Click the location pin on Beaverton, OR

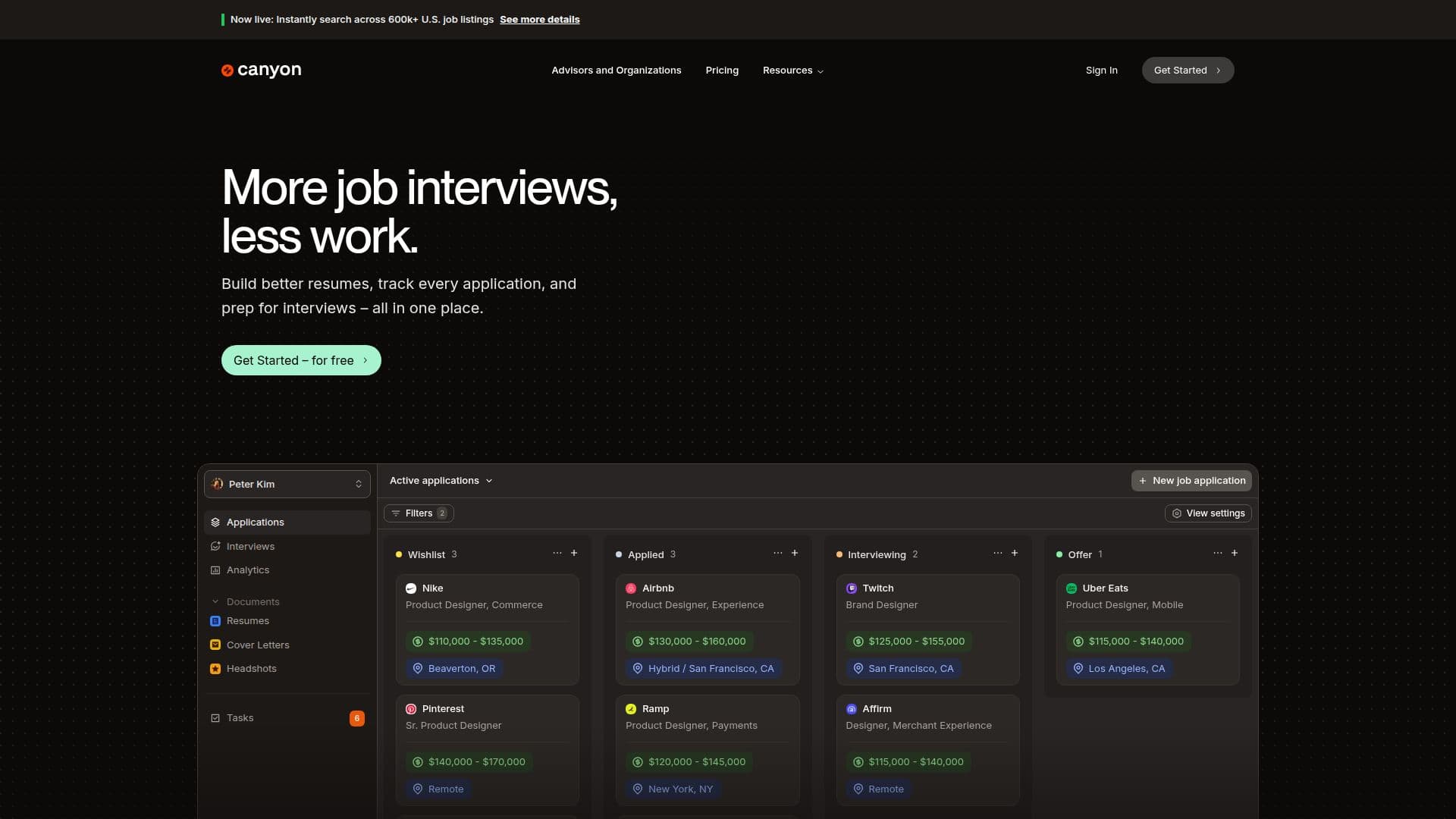point(418,669)
